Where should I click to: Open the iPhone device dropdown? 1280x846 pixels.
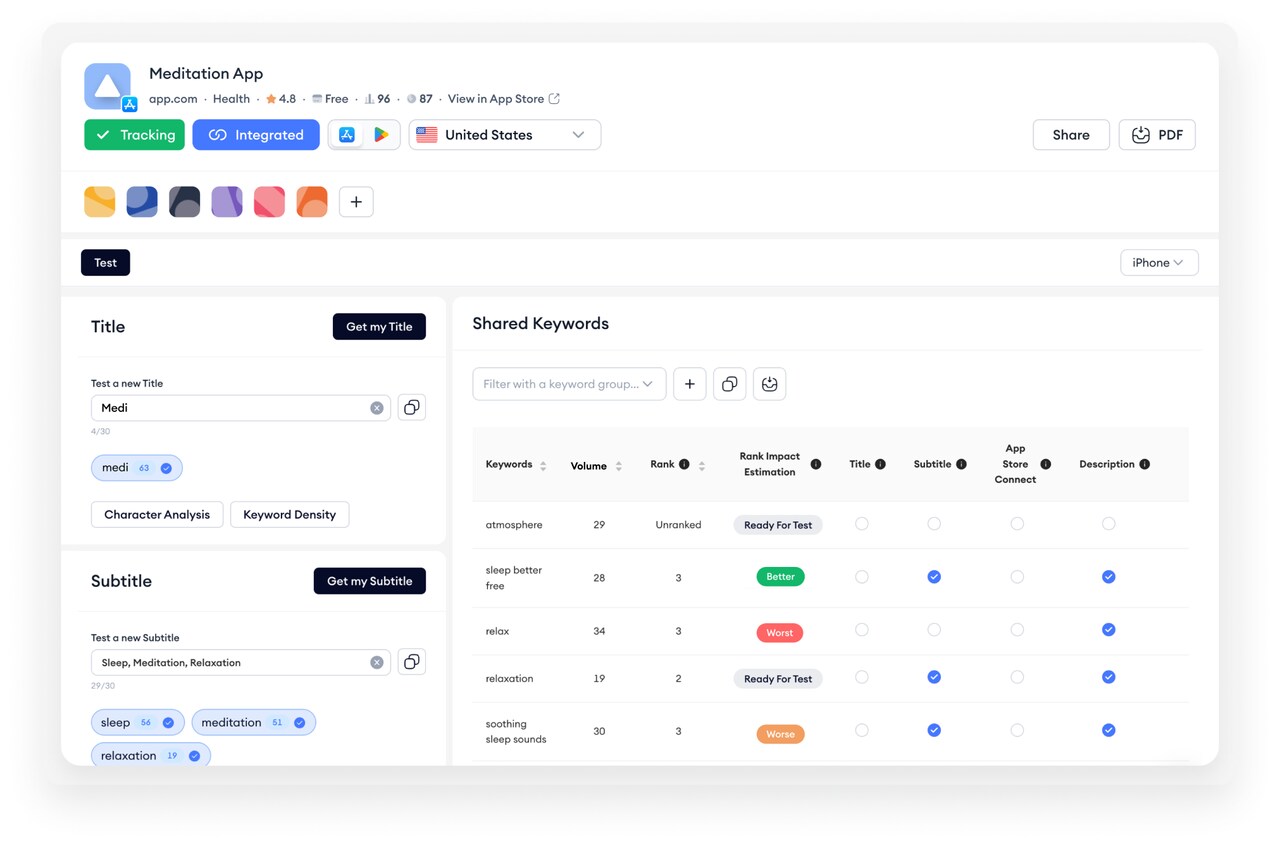coord(1159,263)
